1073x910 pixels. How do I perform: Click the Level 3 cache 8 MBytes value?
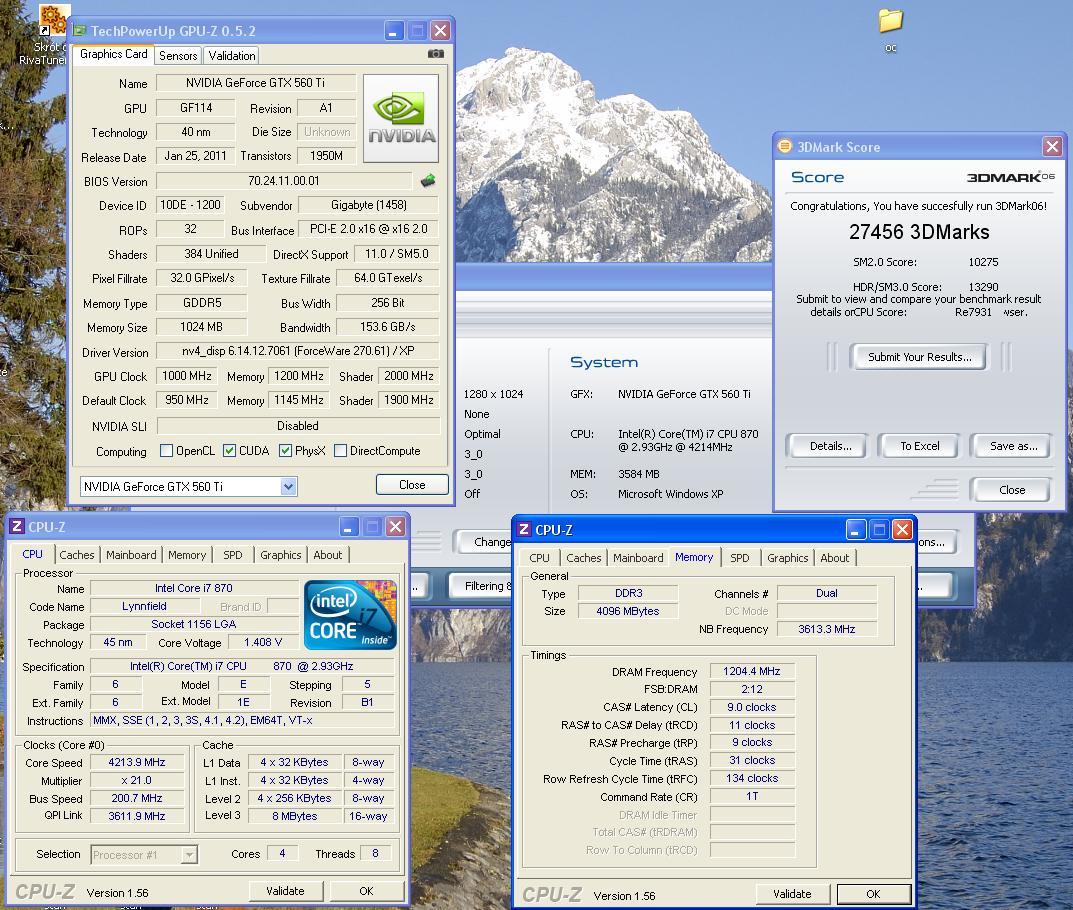point(294,816)
